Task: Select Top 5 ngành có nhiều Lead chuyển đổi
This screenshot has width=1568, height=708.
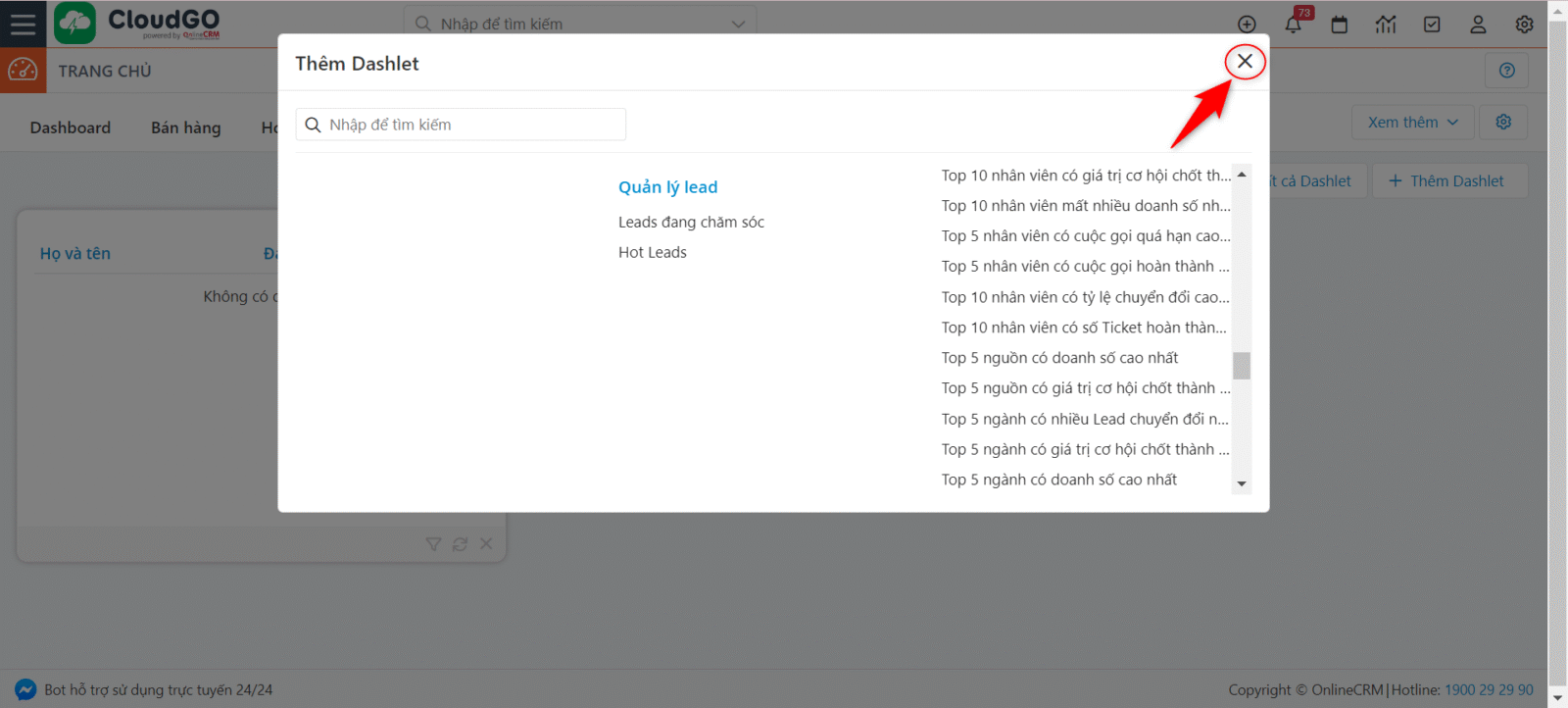Action: (1085, 419)
